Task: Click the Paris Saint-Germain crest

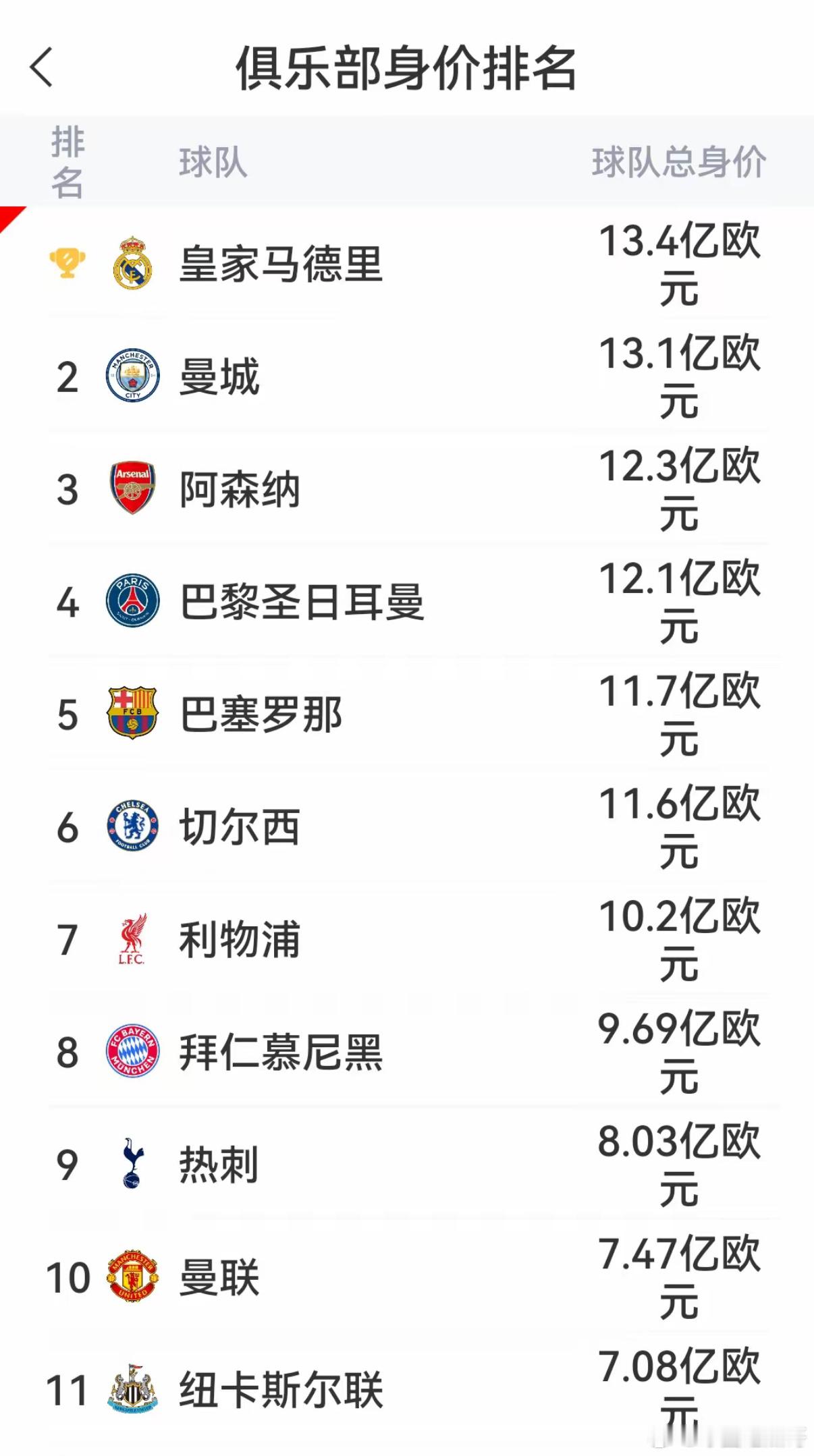Action: 133,600
